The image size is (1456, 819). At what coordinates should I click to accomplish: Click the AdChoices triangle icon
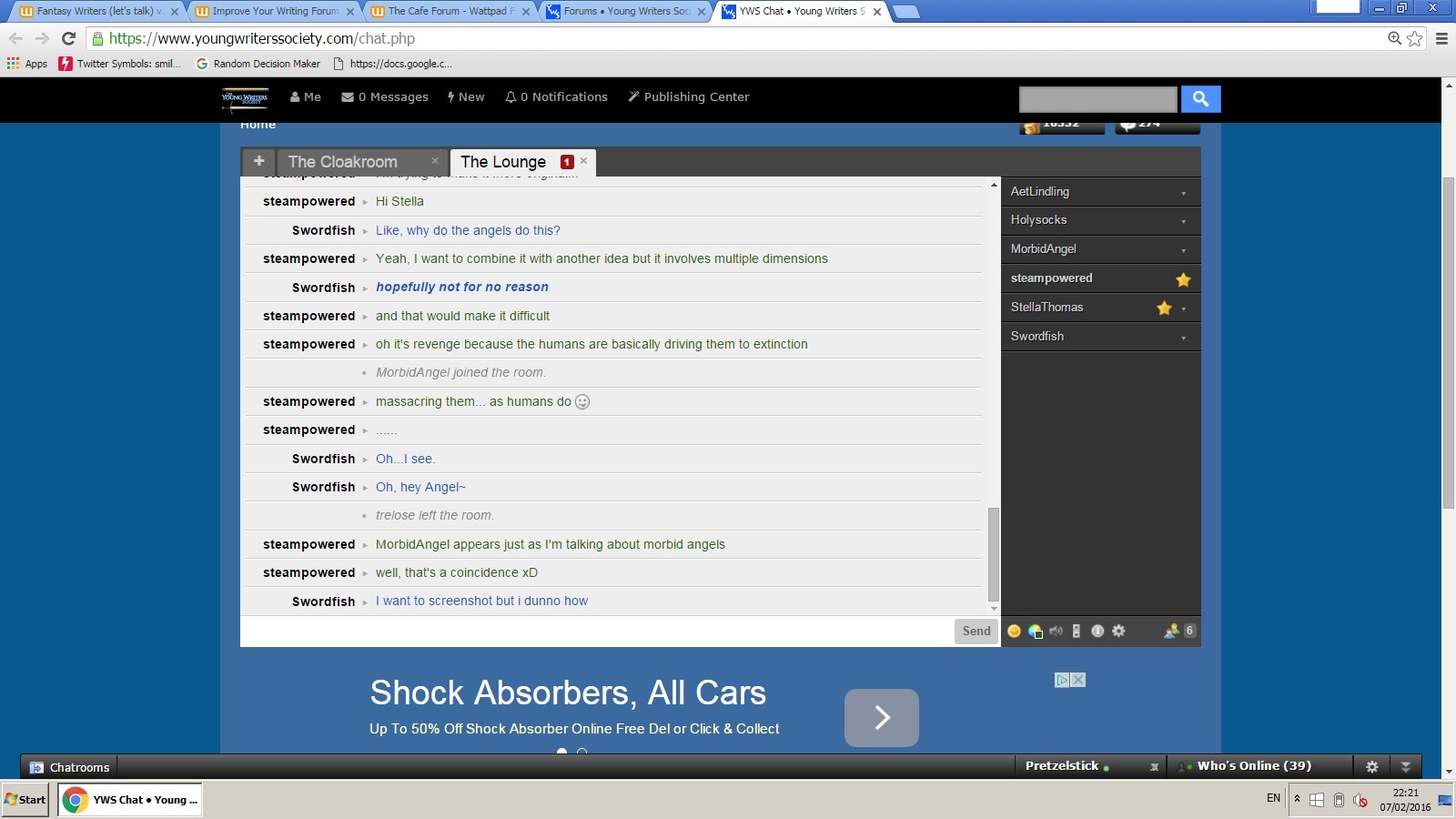coord(1062,680)
